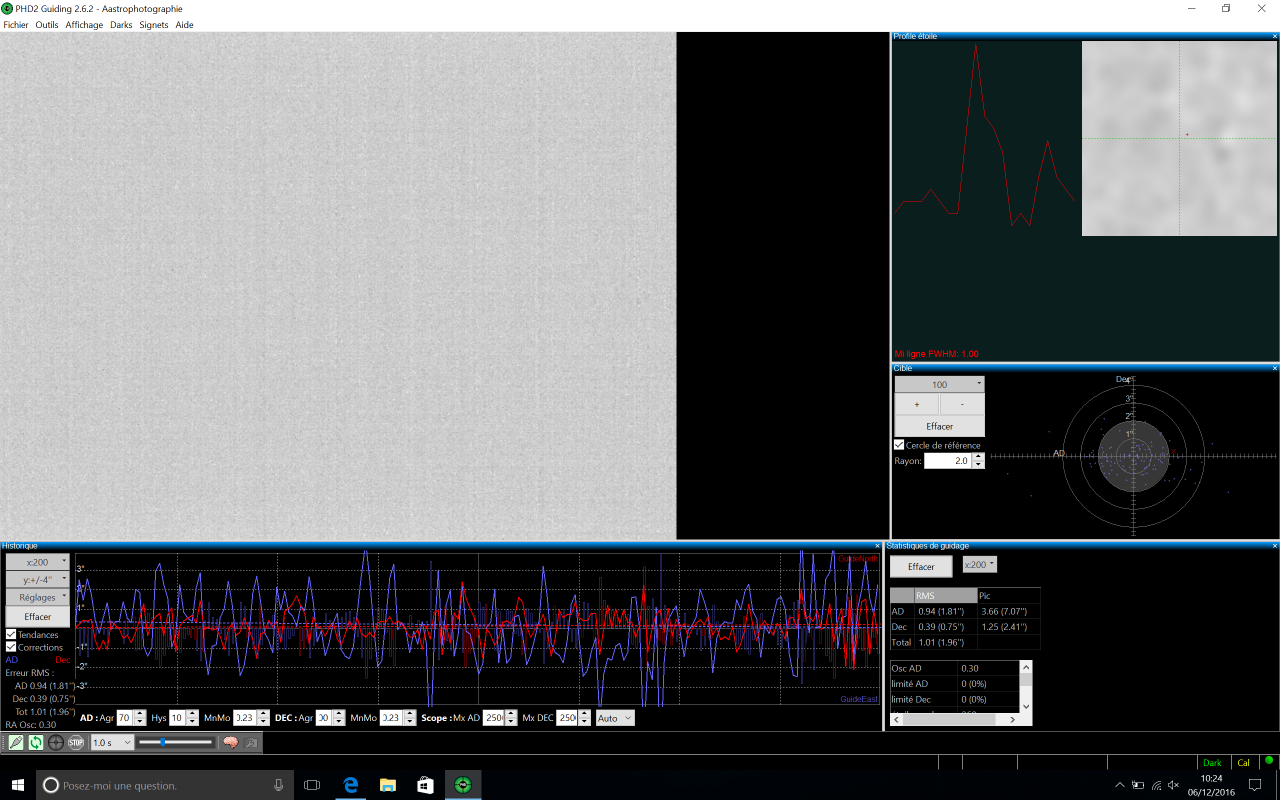
Task: Open the Darks menu
Action: pos(121,24)
